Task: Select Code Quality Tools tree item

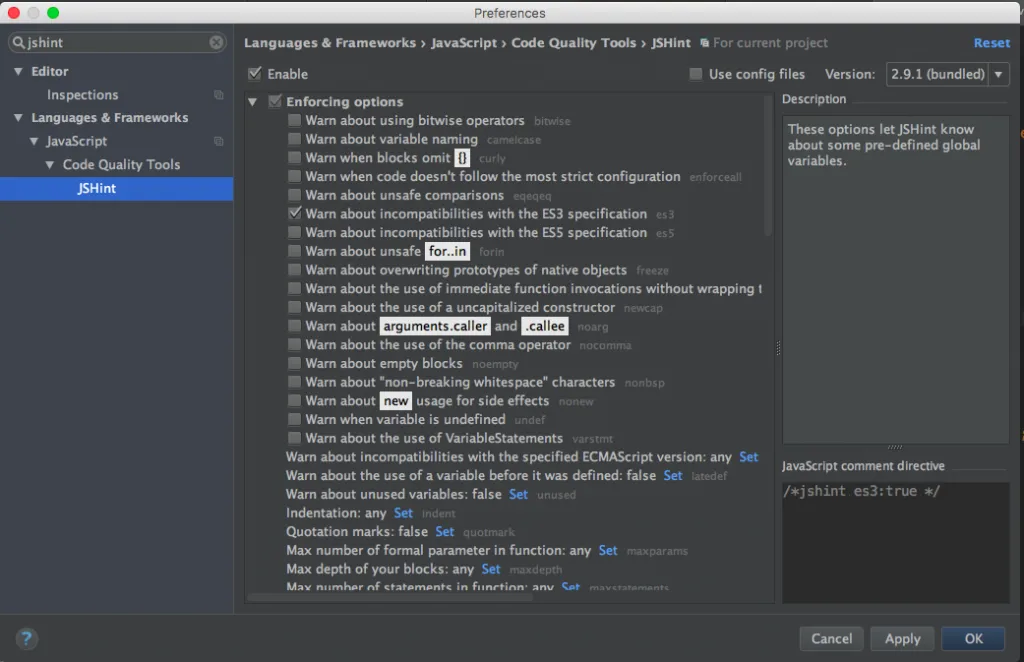Action: tap(121, 165)
